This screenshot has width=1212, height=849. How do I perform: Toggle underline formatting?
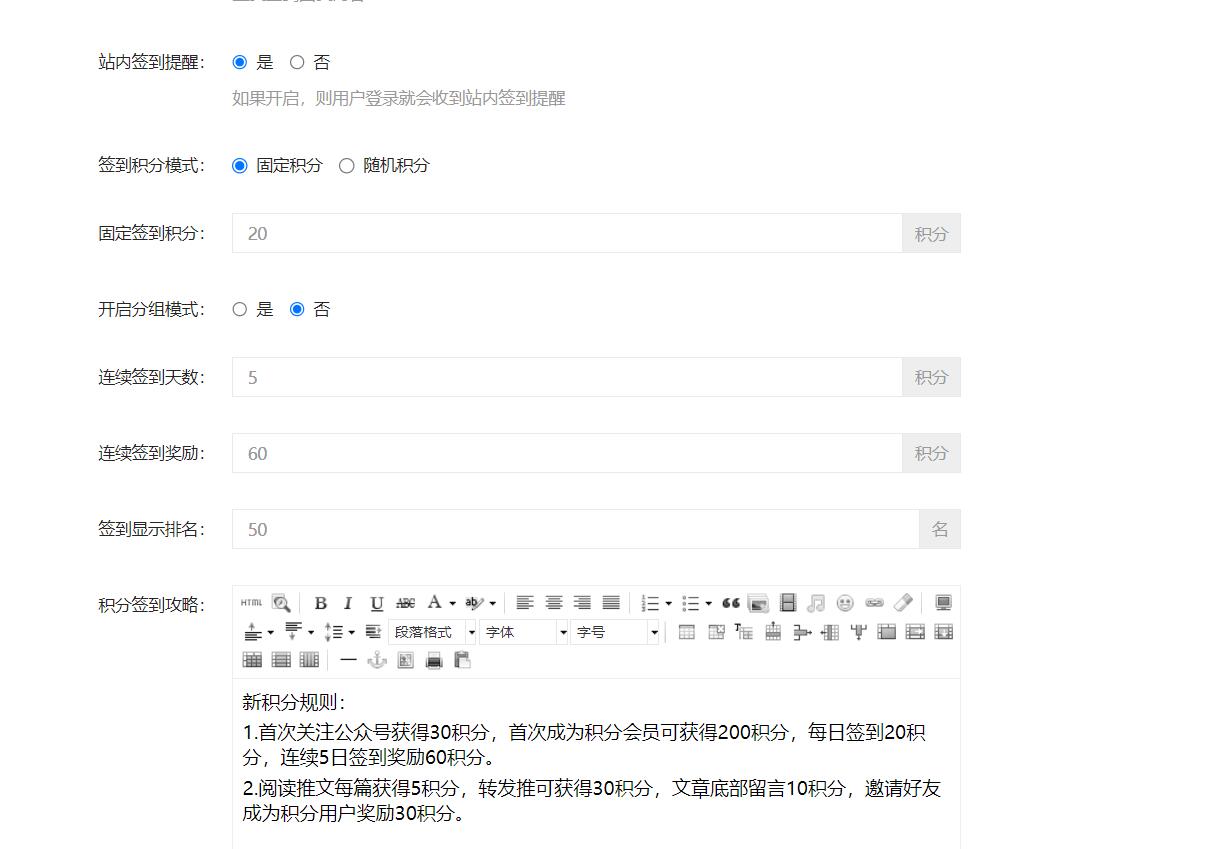tap(377, 603)
